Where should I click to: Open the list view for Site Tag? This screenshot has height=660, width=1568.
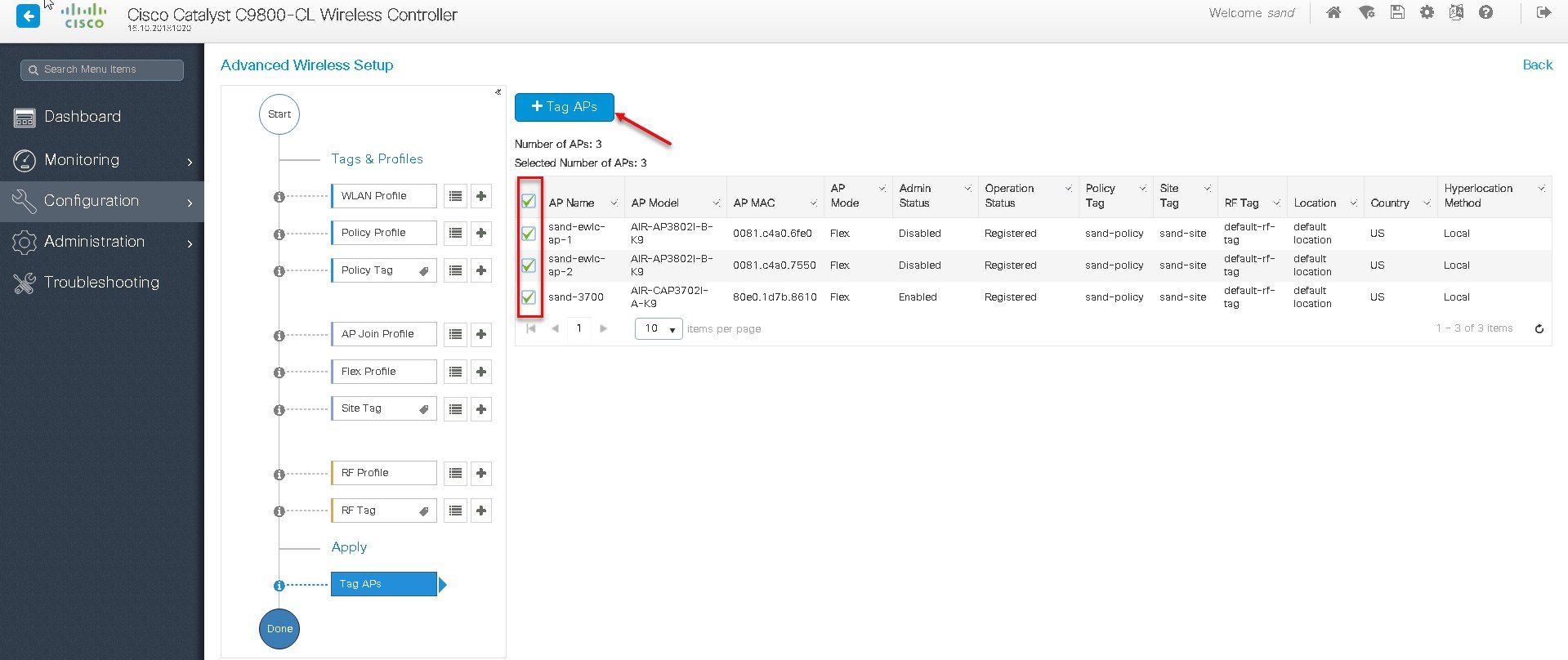click(x=455, y=409)
